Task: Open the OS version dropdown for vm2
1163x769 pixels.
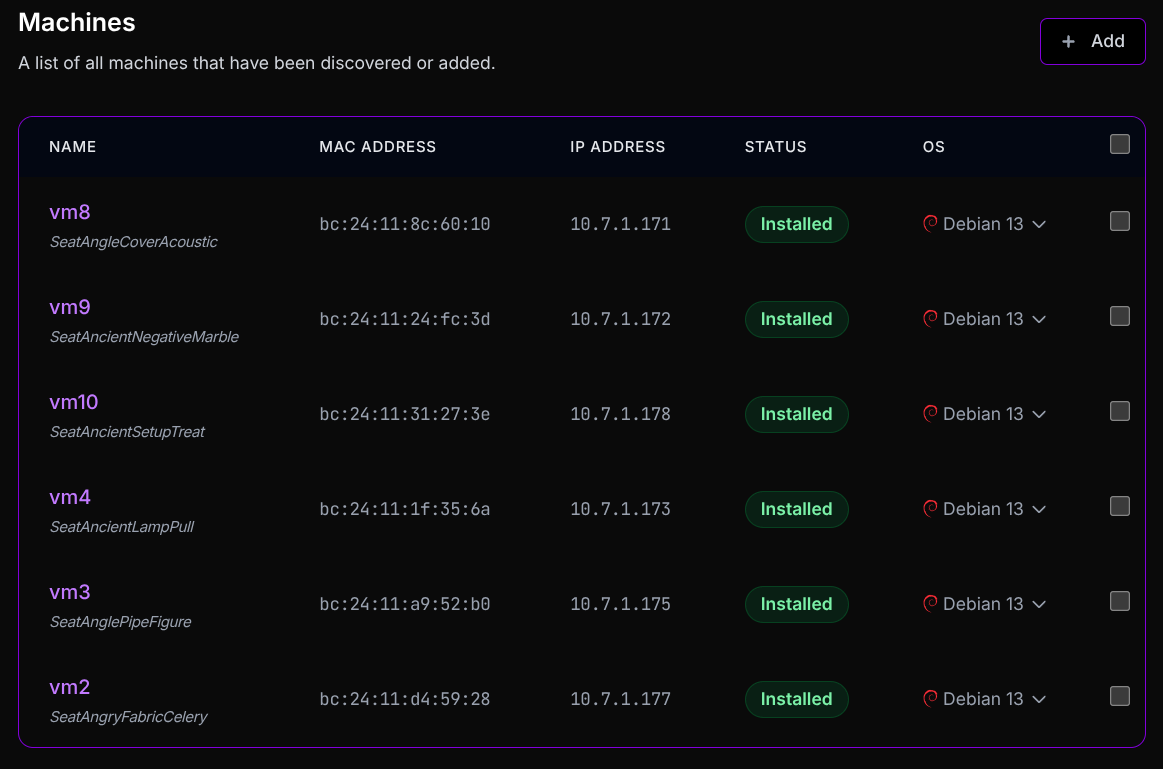Action: click(1039, 699)
